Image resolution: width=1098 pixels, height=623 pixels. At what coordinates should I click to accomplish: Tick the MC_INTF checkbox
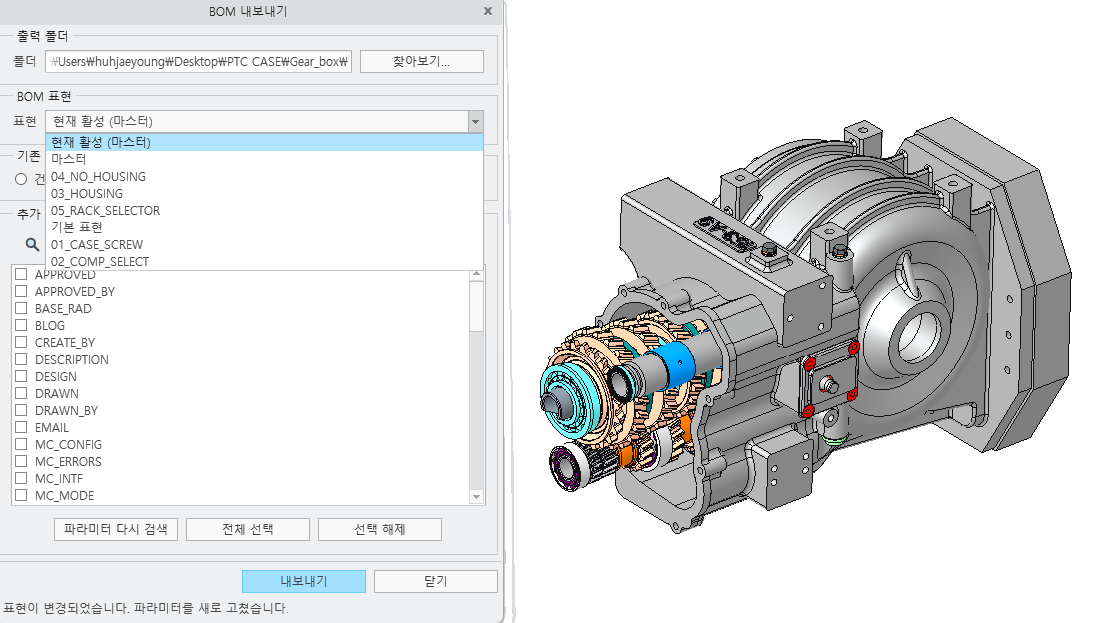tap(21, 479)
